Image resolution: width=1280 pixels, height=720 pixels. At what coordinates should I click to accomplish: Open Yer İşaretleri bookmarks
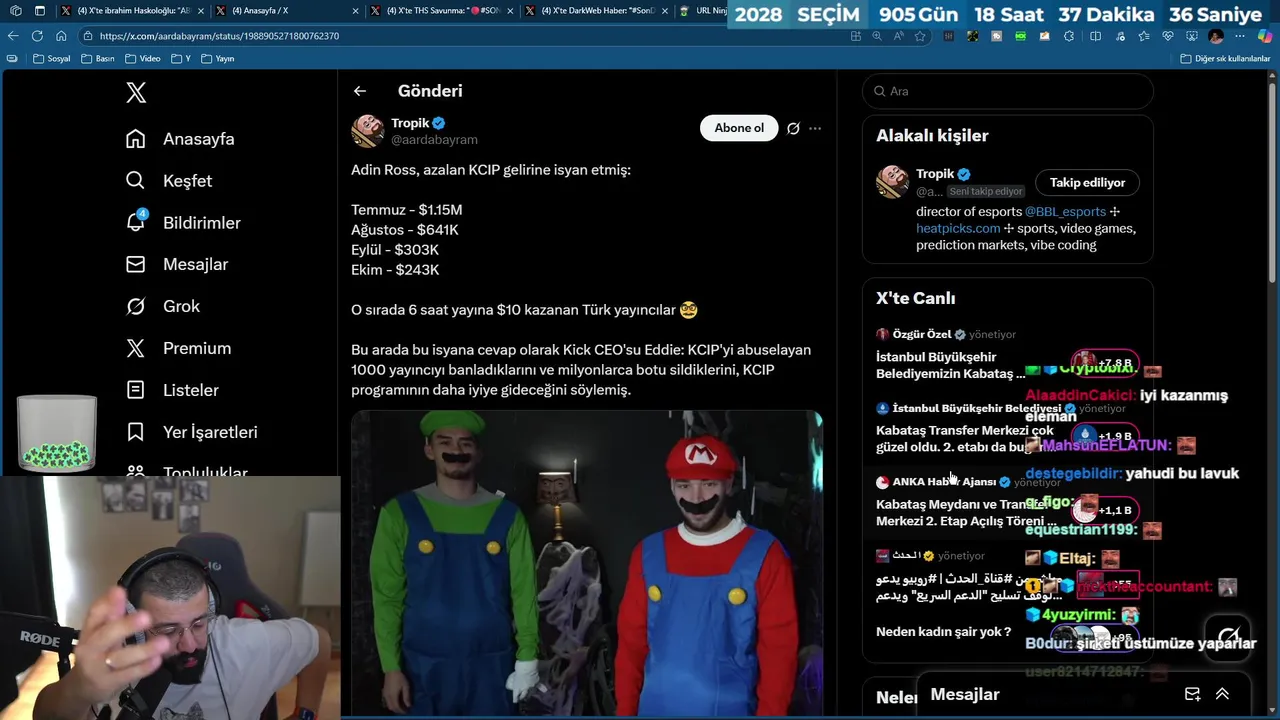pos(192,432)
